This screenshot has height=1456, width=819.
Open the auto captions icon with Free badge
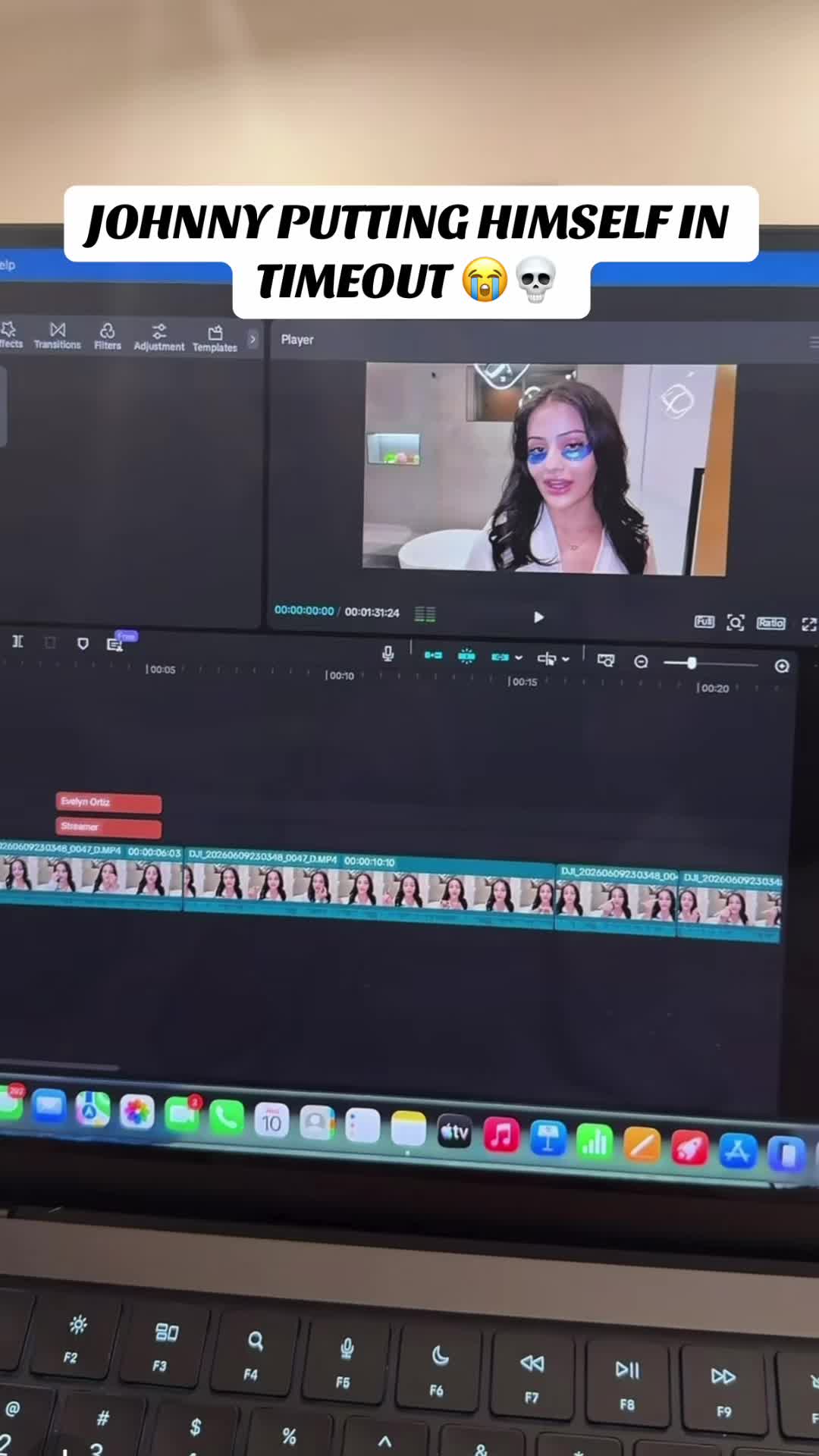pyautogui.click(x=115, y=644)
